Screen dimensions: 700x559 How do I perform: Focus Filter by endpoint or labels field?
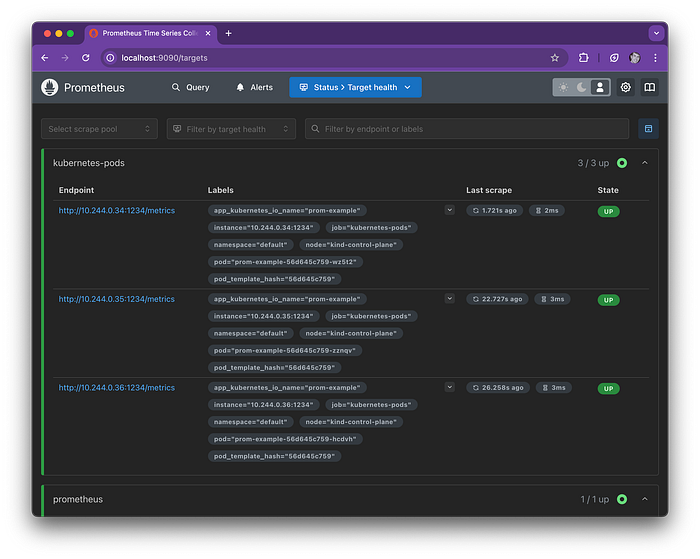tap(467, 129)
